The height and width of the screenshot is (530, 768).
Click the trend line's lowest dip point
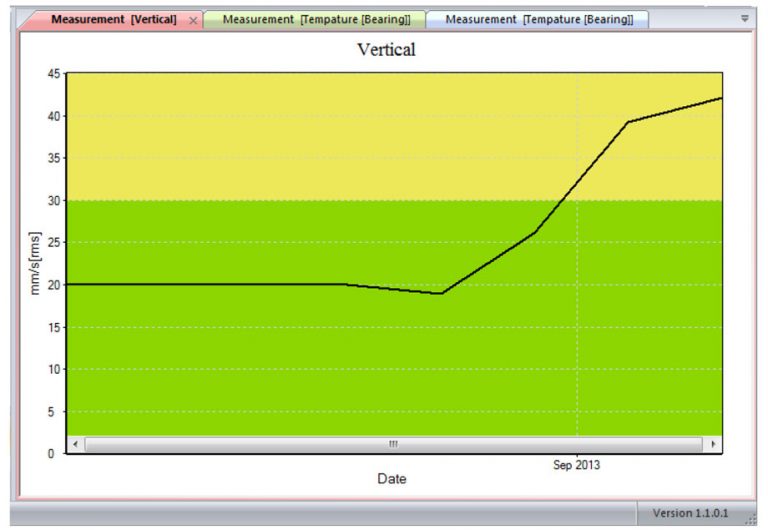point(440,293)
